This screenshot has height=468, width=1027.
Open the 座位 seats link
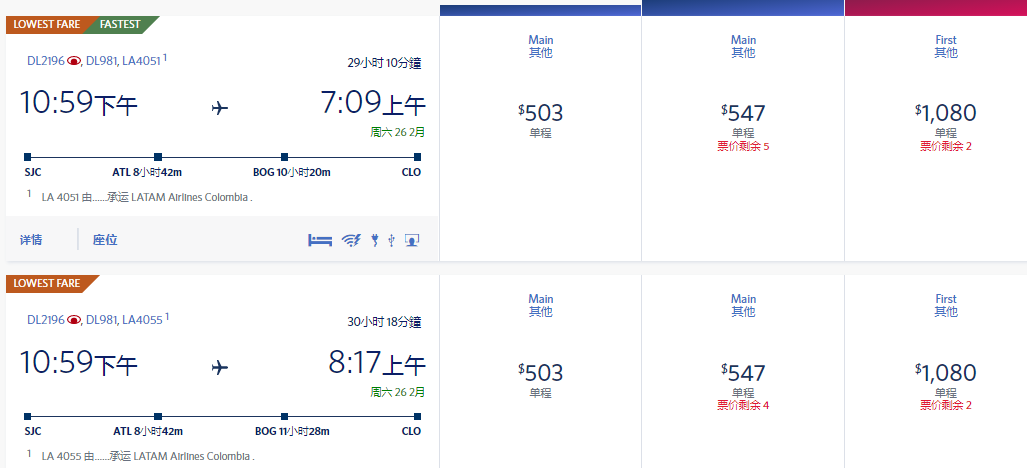click(x=105, y=240)
